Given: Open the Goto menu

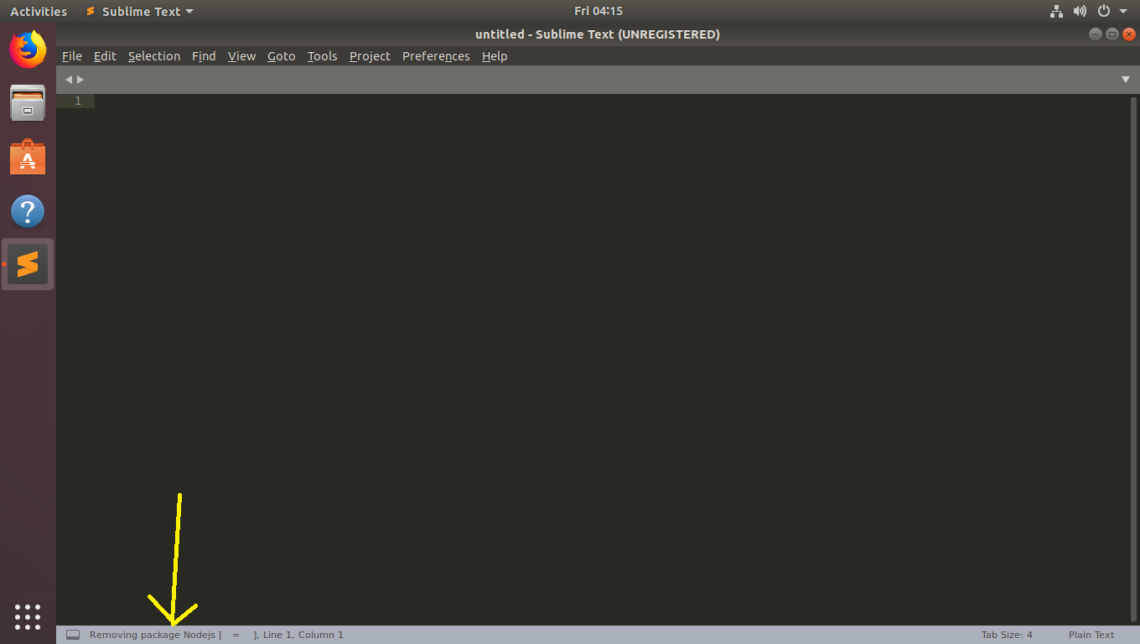Looking at the screenshot, I should pyautogui.click(x=281, y=56).
